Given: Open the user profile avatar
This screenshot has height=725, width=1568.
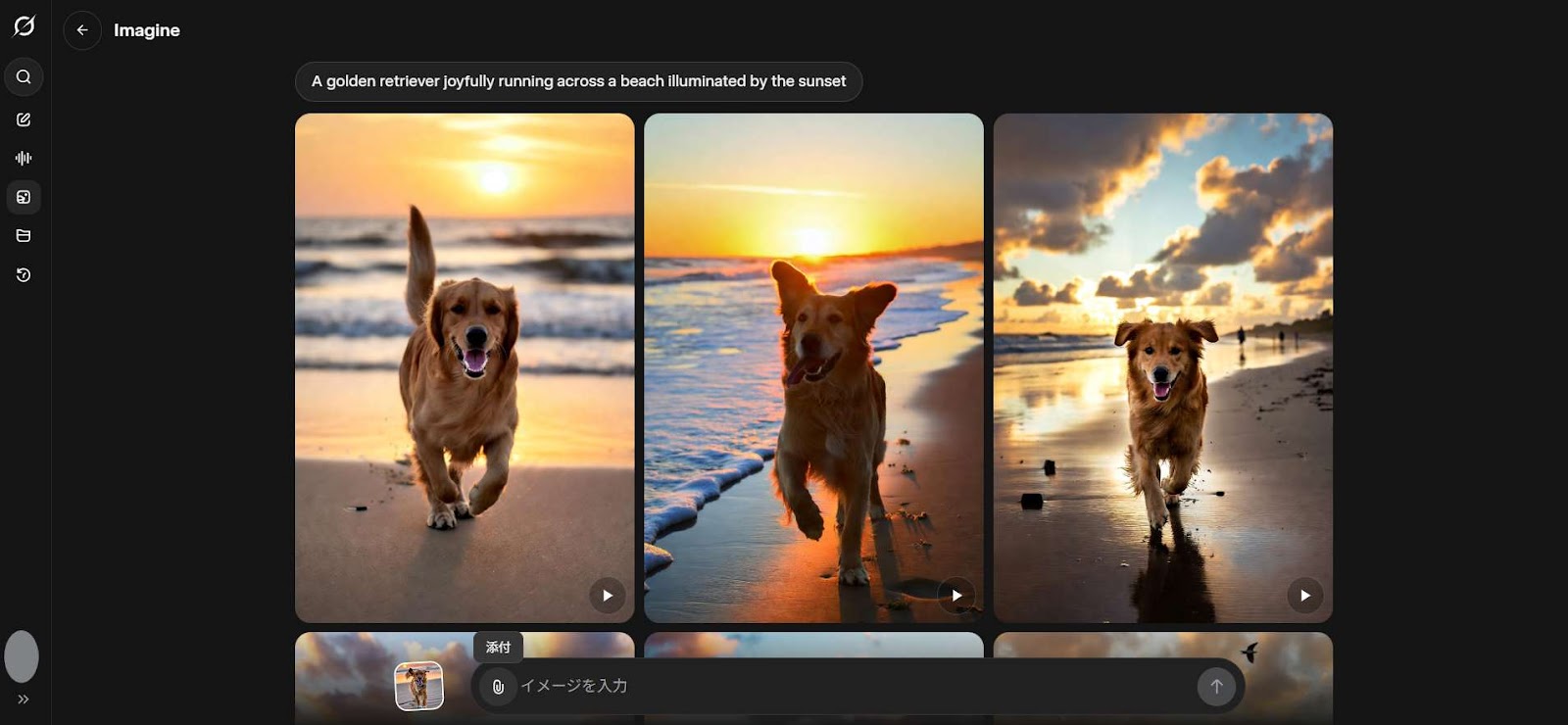Looking at the screenshot, I should pyautogui.click(x=22, y=656).
